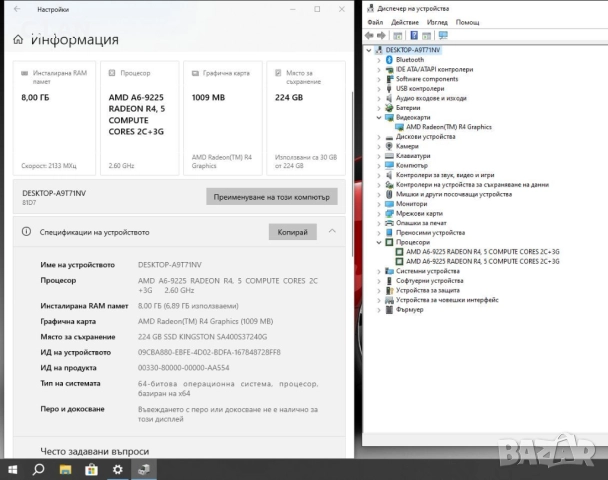The width and height of the screenshot is (608, 480).
Task: Select the second AMD A6-9225 processor entry
Action: click(x=482, y=261)
